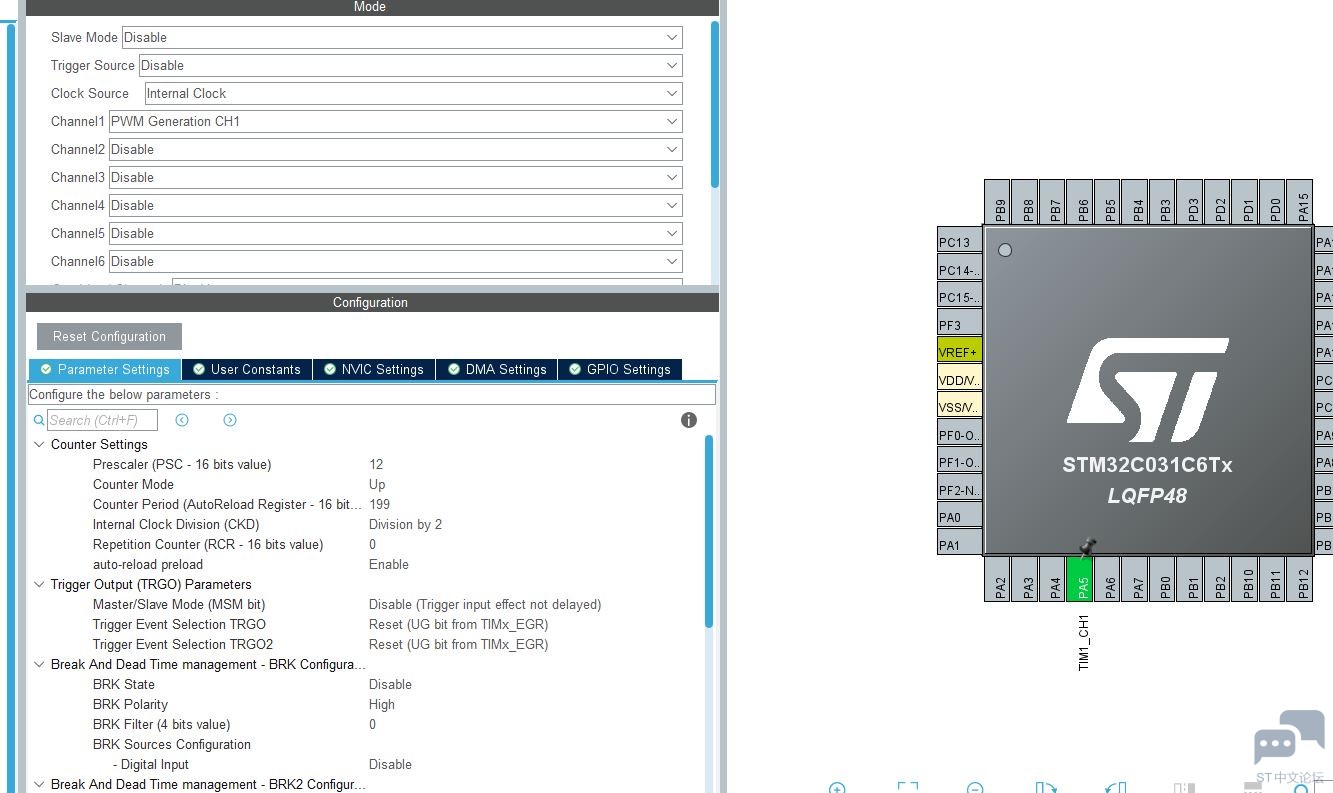Go to previous search result arrow
The height and width of the screenshot is (793, 1333).
pyautogui.click(x=182, y=420)
